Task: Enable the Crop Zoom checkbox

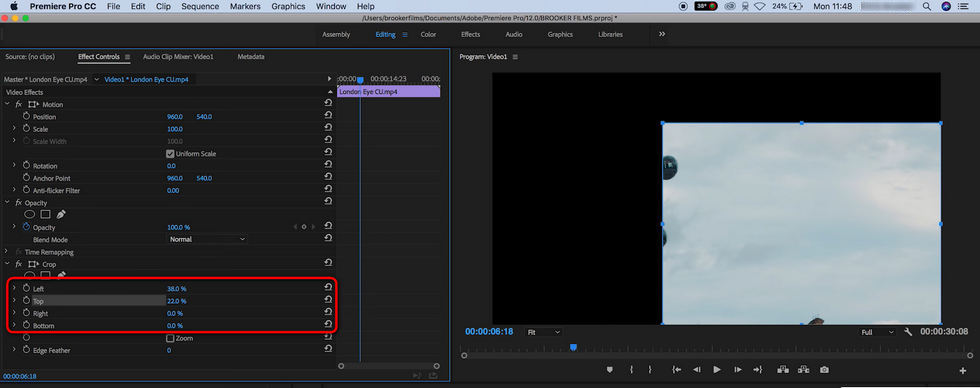Action: click(x=170, y=338)
